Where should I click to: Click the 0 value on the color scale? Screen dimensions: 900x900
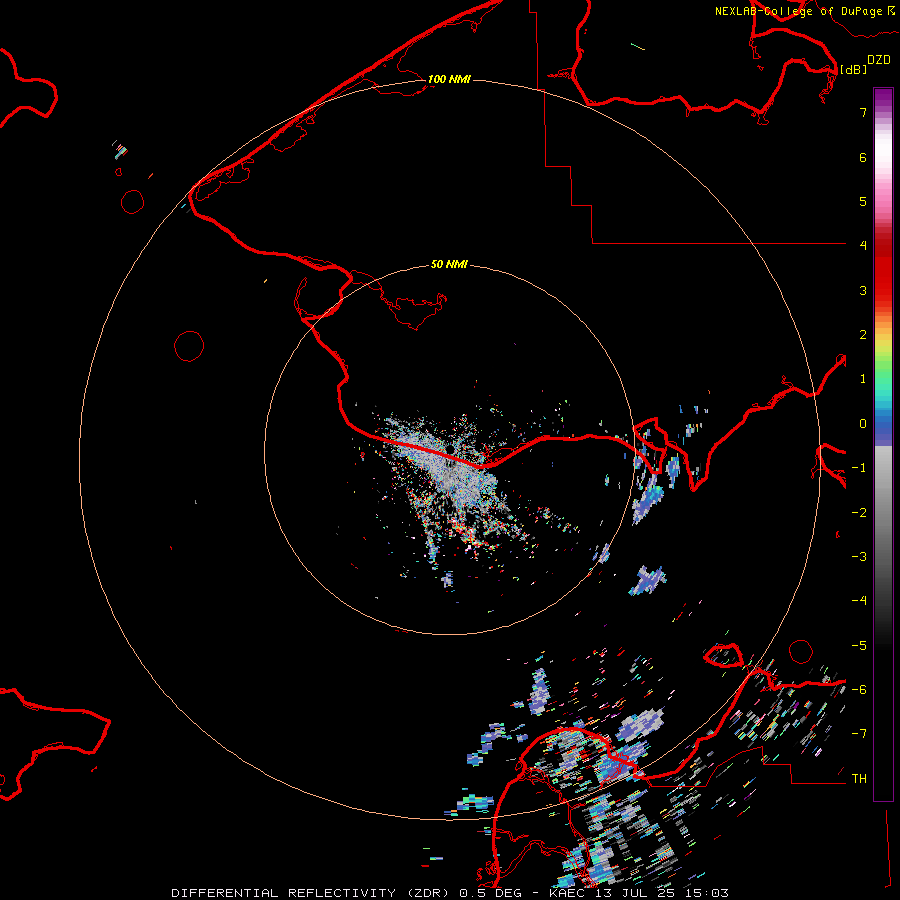[x=863, y=424]
